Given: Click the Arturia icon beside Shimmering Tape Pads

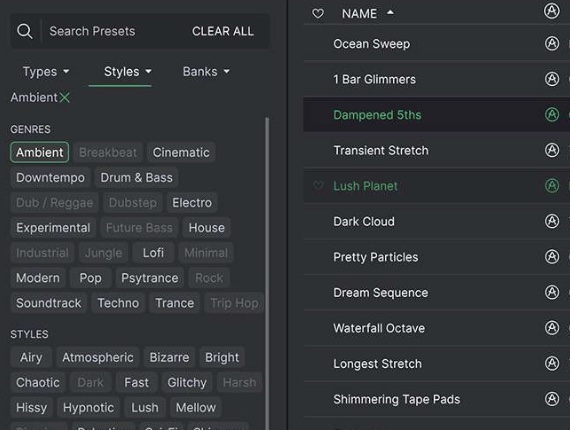Looking at the screenshot, I should click(x=552, y=399).
